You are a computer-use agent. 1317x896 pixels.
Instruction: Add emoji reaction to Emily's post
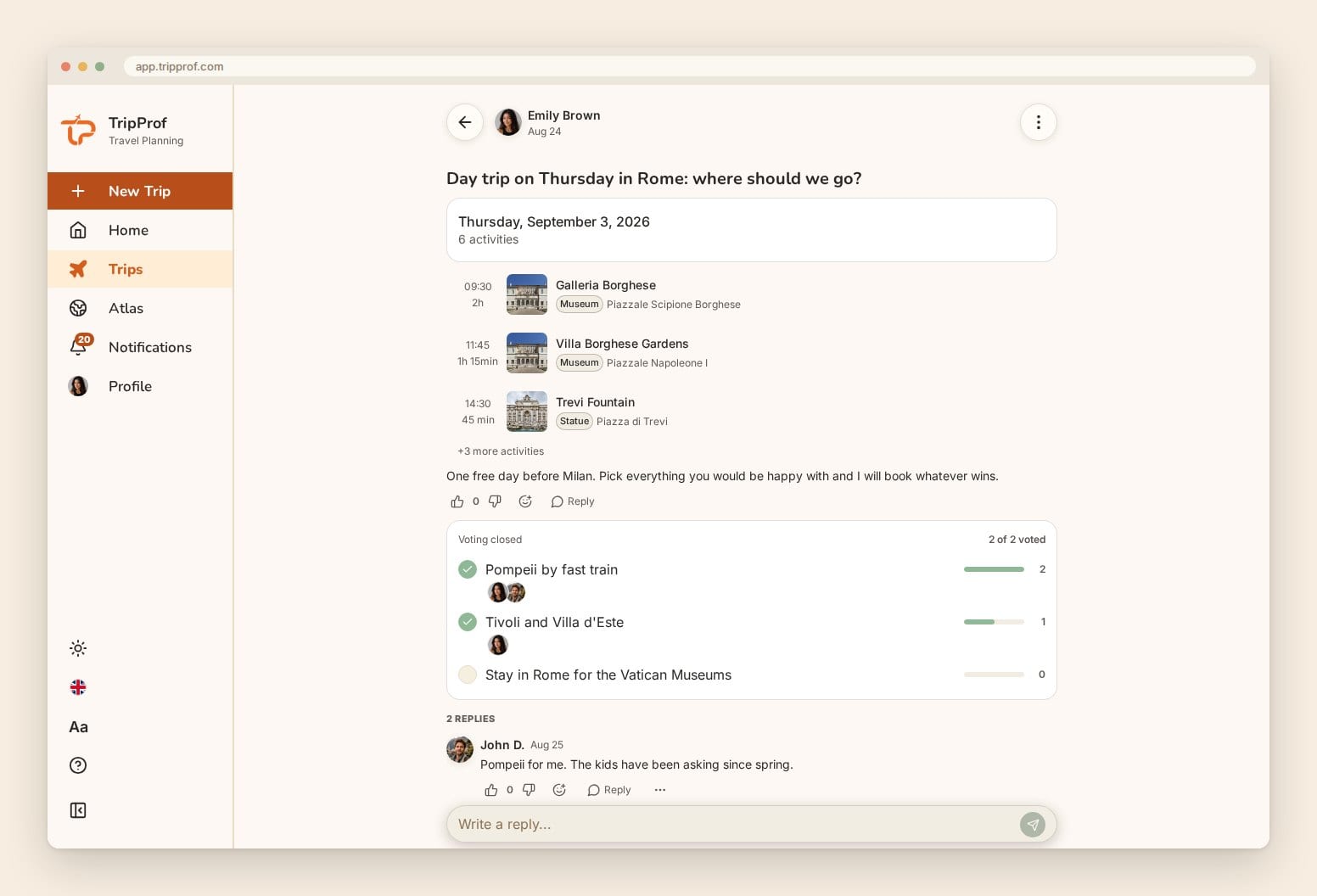[525, 501]
